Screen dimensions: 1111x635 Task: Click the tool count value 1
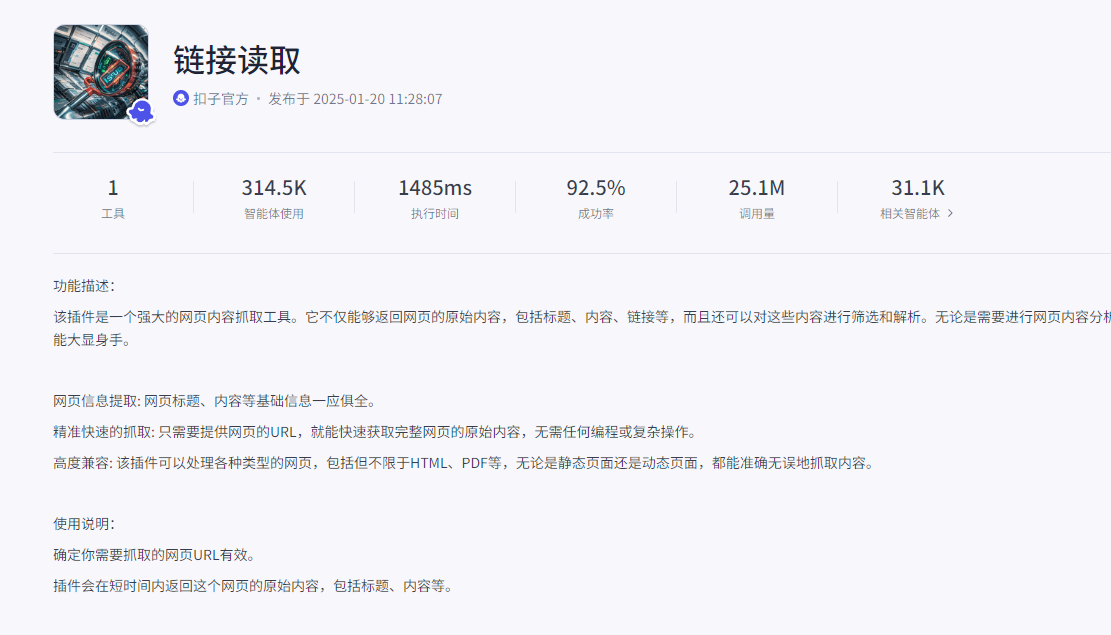(113, 188)
